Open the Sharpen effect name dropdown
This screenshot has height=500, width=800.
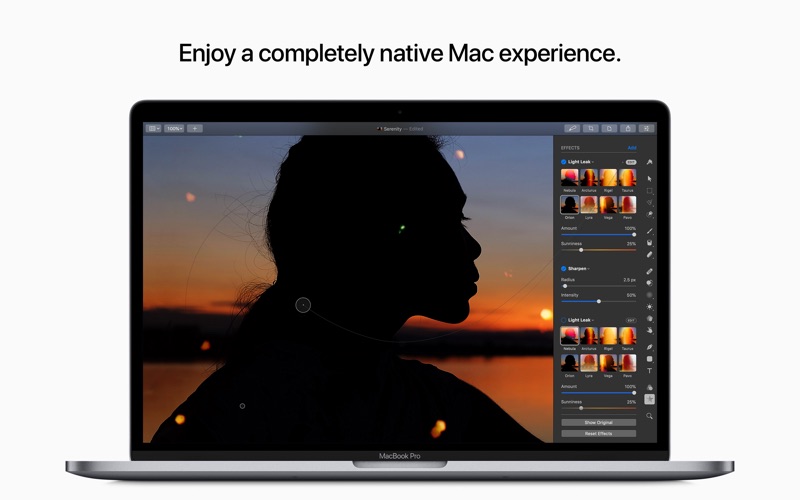pos(579,268)
